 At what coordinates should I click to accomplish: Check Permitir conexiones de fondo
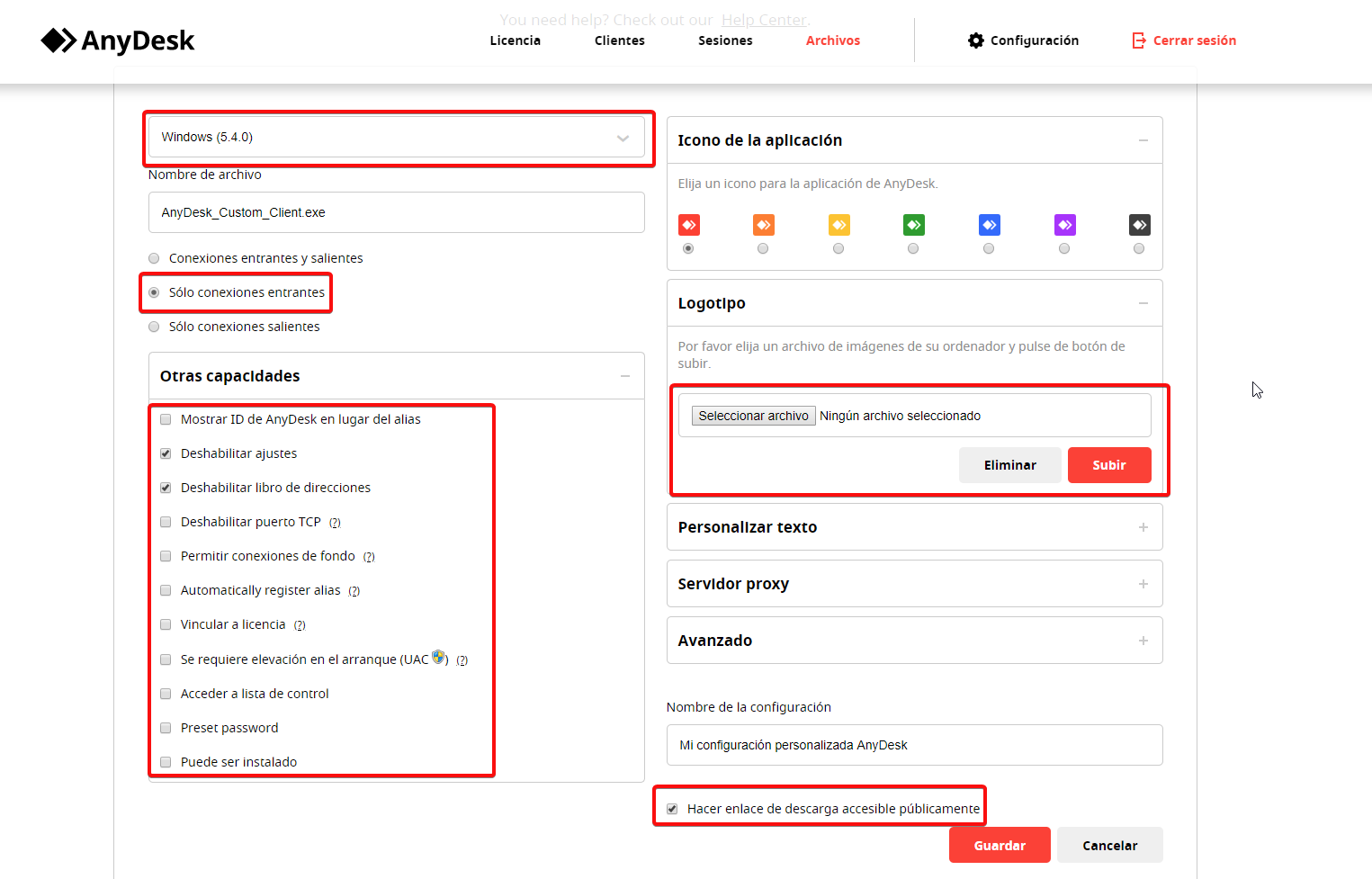tap(166, 556)
